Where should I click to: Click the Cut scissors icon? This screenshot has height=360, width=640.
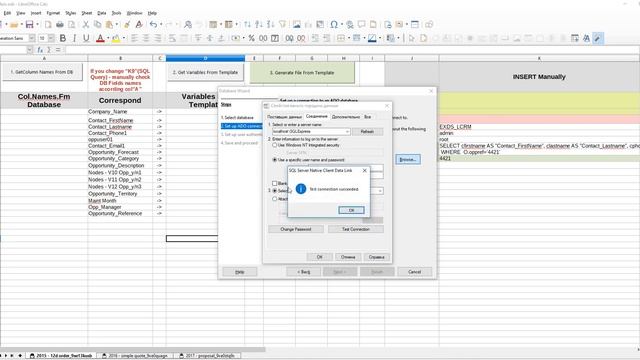click(x=86, y=25)
